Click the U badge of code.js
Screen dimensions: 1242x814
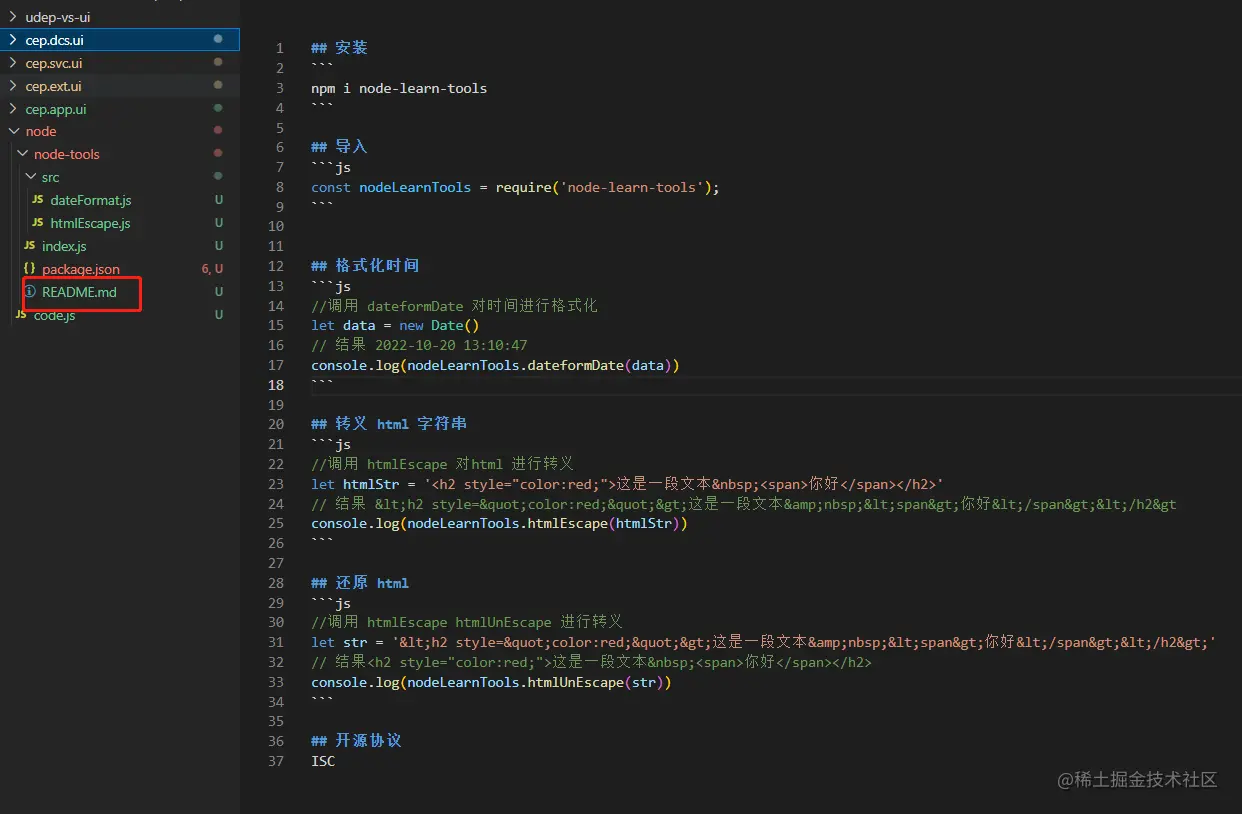[219, 315]
